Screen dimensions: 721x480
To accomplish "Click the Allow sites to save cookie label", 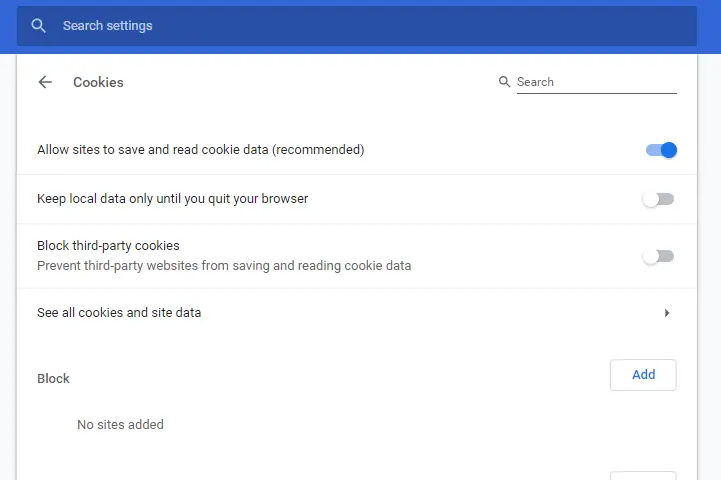I will click(x=200, y=150).
